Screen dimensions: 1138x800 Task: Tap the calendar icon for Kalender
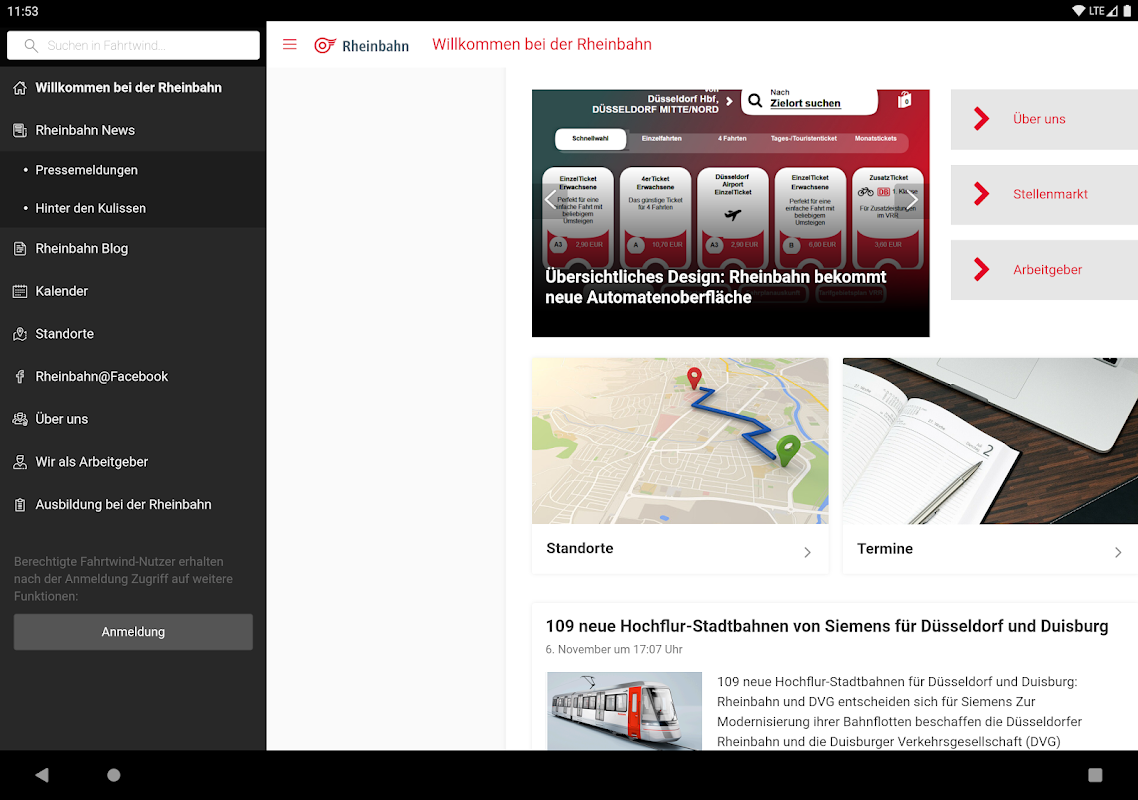[20, 291]
